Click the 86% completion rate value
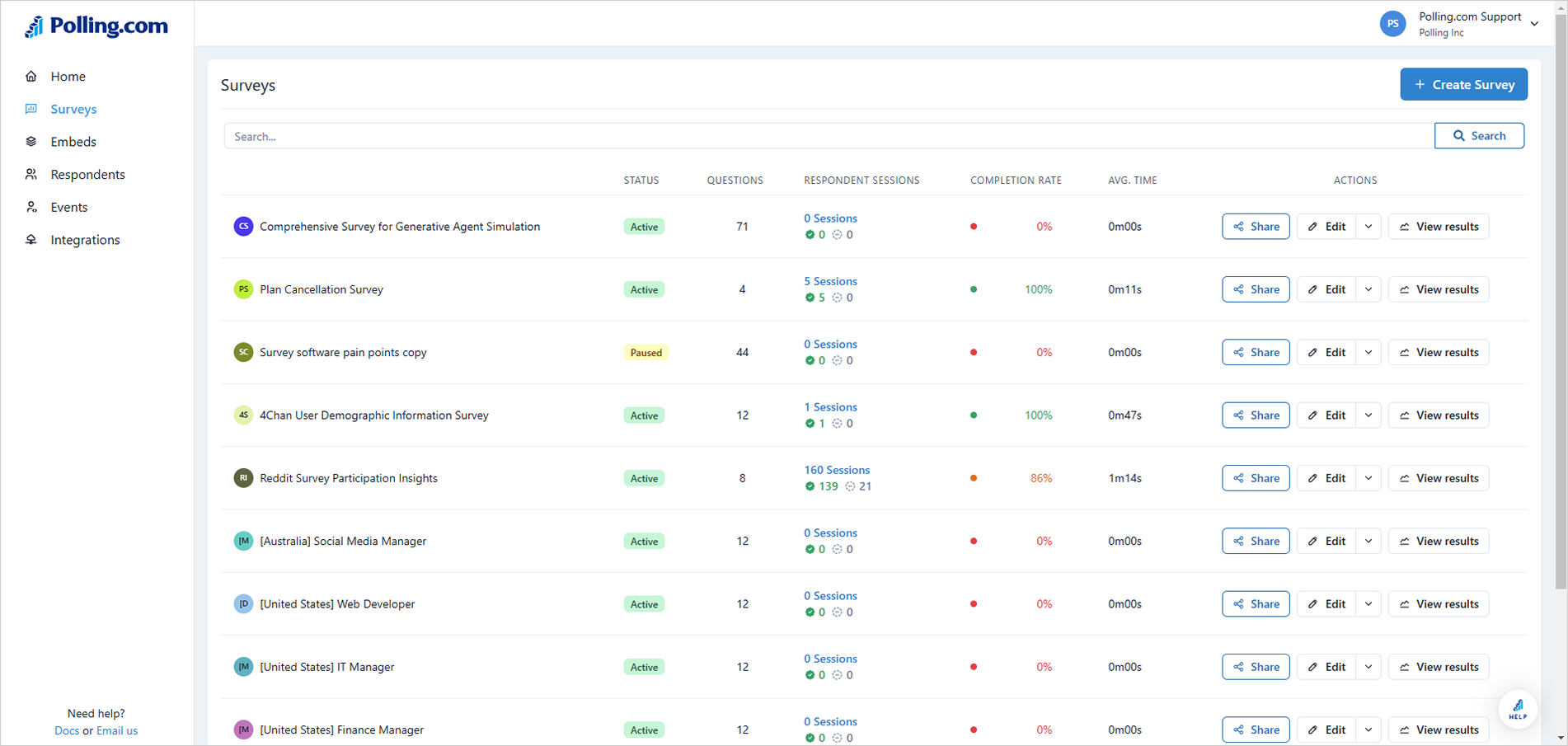This screenshot has width=1568, height=746. click(x=1041, y=478)
